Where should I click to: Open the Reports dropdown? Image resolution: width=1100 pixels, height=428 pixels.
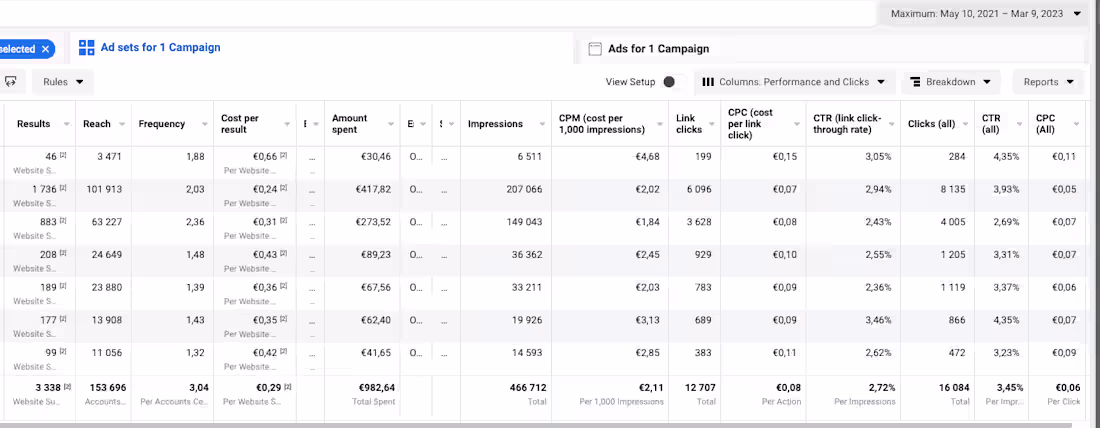tap(1048, 82)
